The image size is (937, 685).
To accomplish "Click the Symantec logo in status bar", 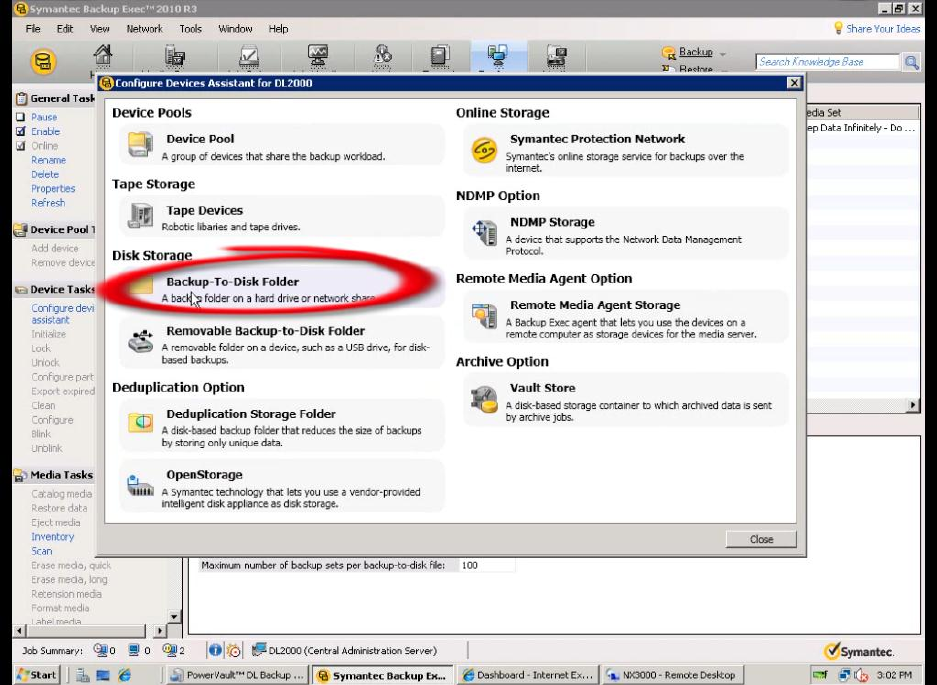I will (x=859, y=651).
